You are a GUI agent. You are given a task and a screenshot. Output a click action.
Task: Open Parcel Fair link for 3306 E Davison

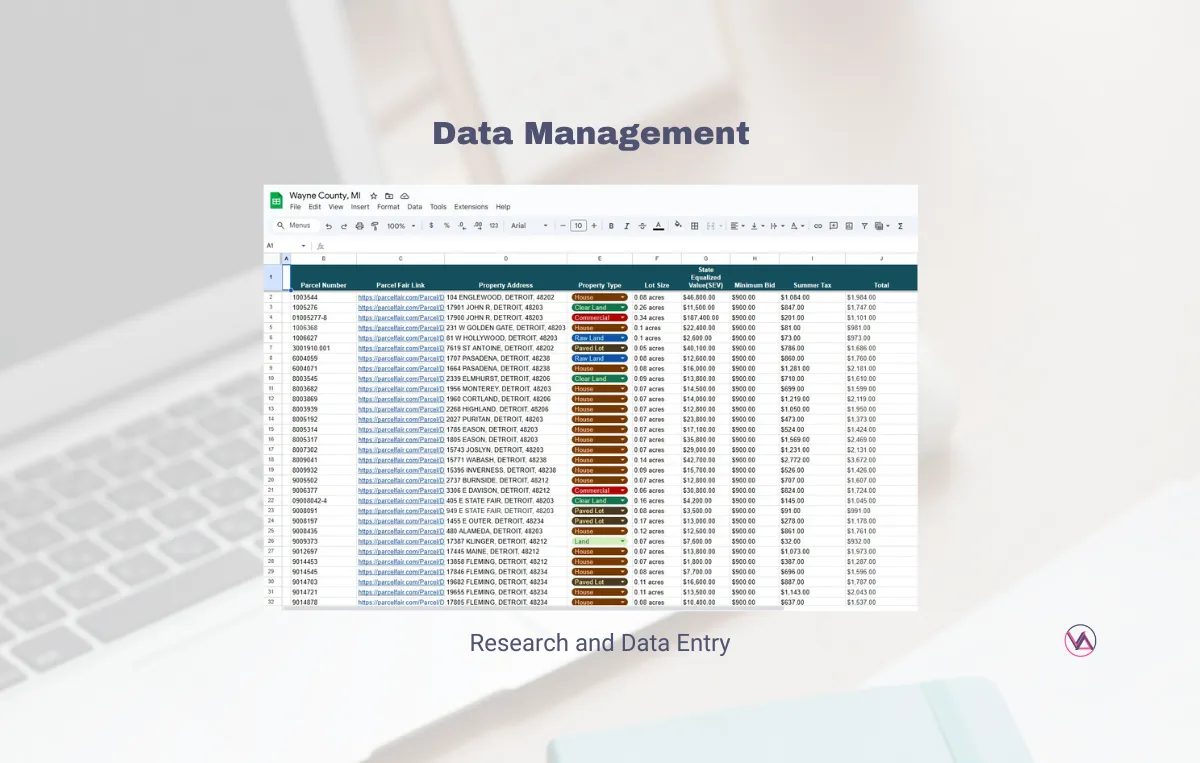tap(401, 491)
